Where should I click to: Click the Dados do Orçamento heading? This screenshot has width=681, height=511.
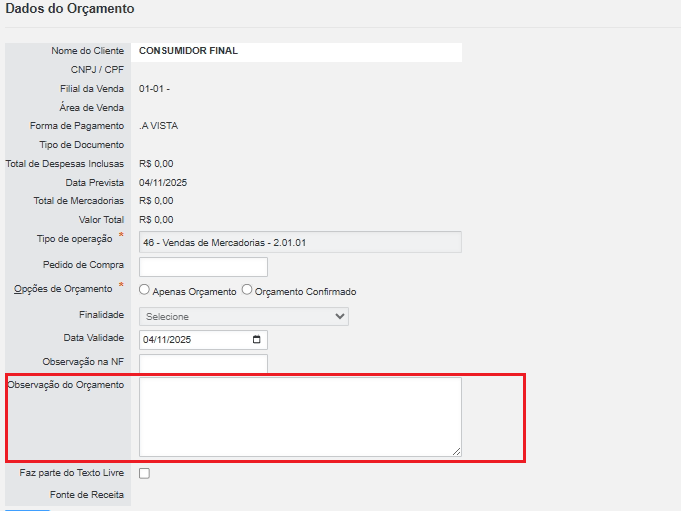point(70,9)
